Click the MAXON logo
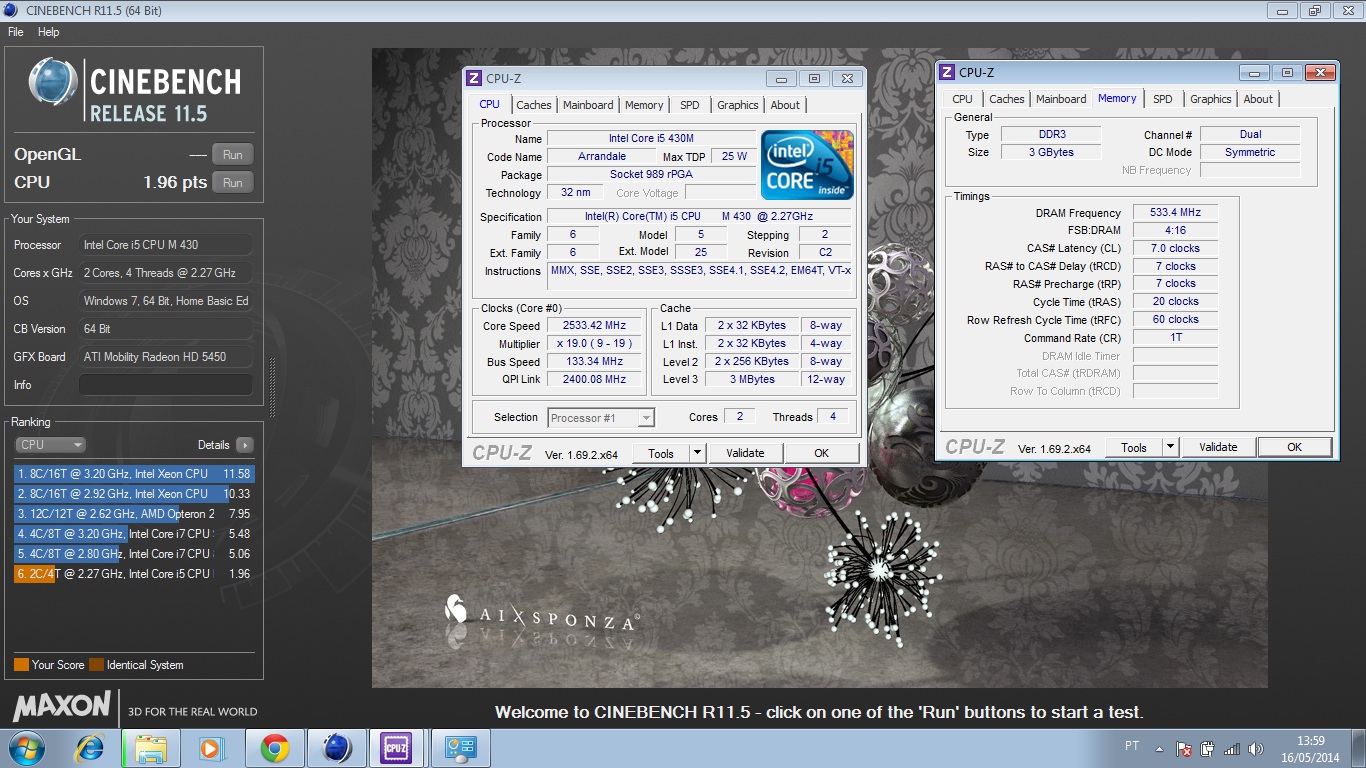 pyautogui.click(x=62, y=706)
